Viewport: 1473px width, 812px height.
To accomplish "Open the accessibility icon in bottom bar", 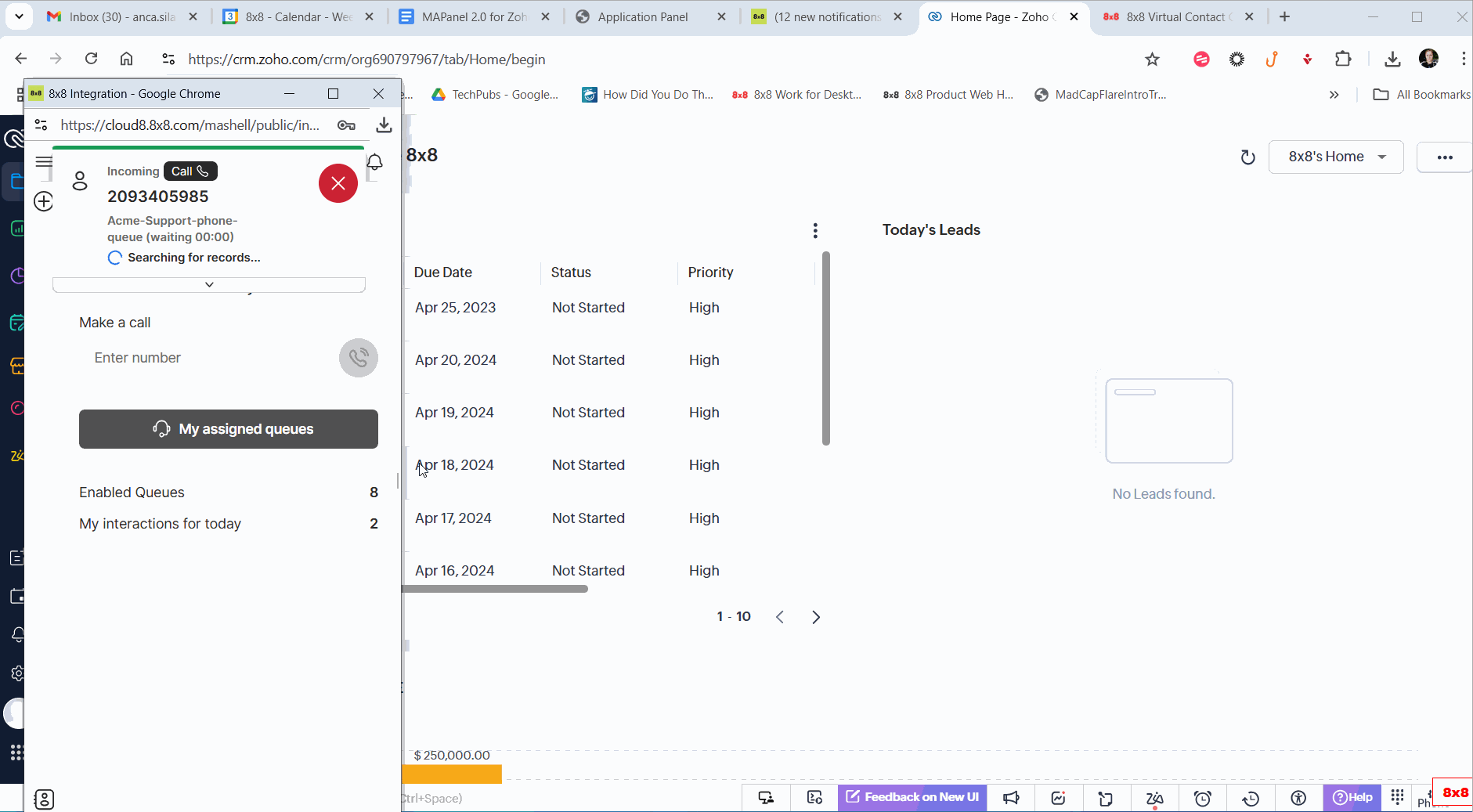I will (x=1299, y=798).
